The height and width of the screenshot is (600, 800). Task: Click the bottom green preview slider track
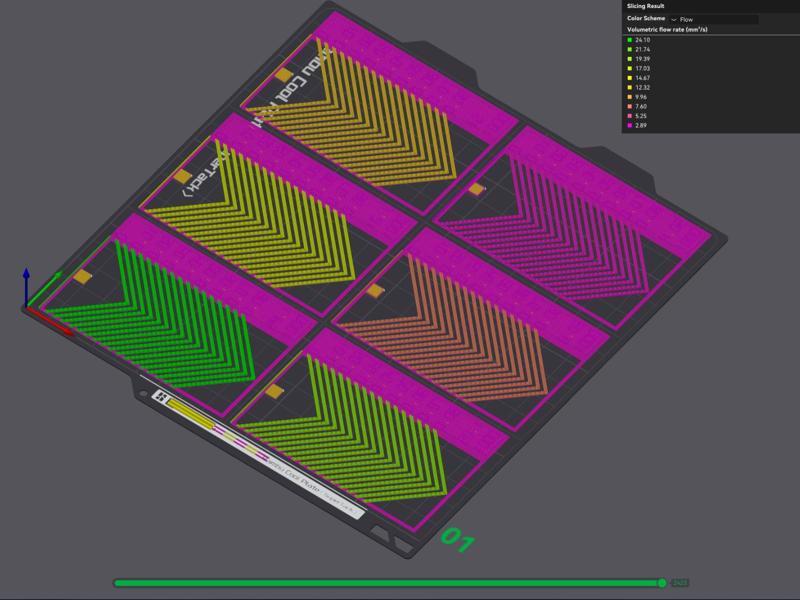tap(388, 583)
